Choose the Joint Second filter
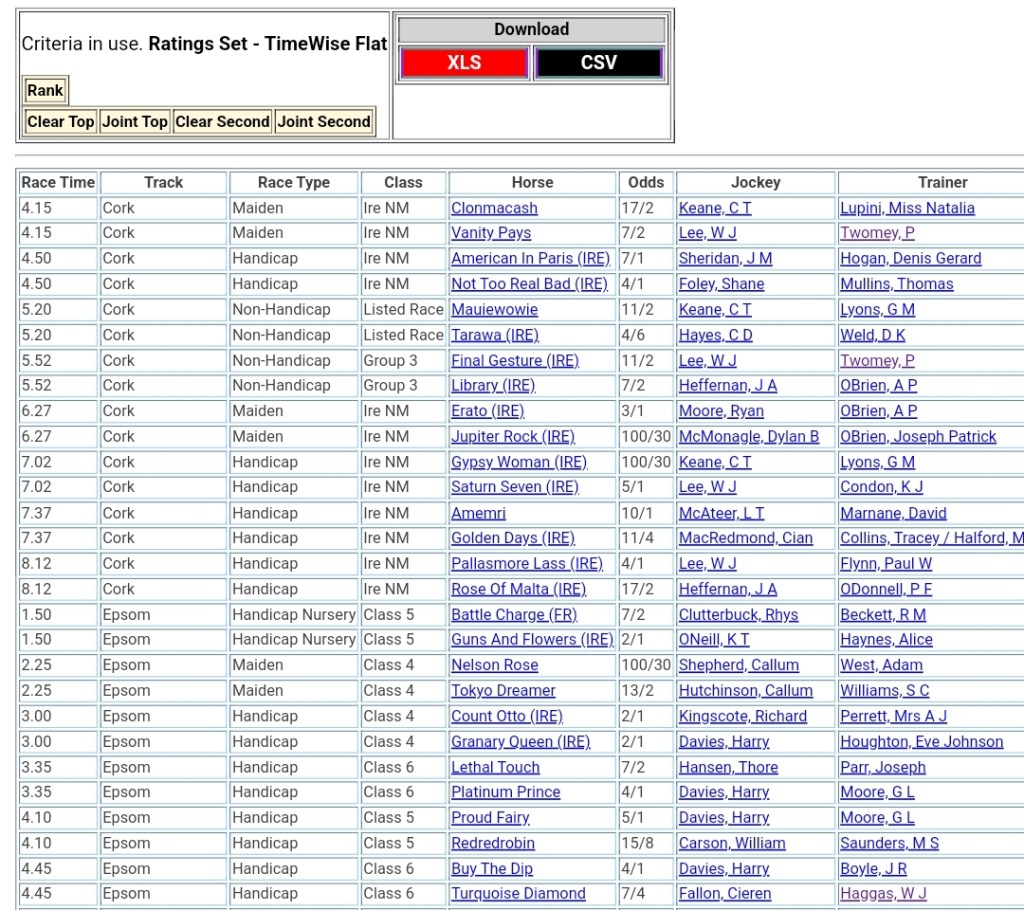This screenshot has height=910, width=1024. point(324,122)
